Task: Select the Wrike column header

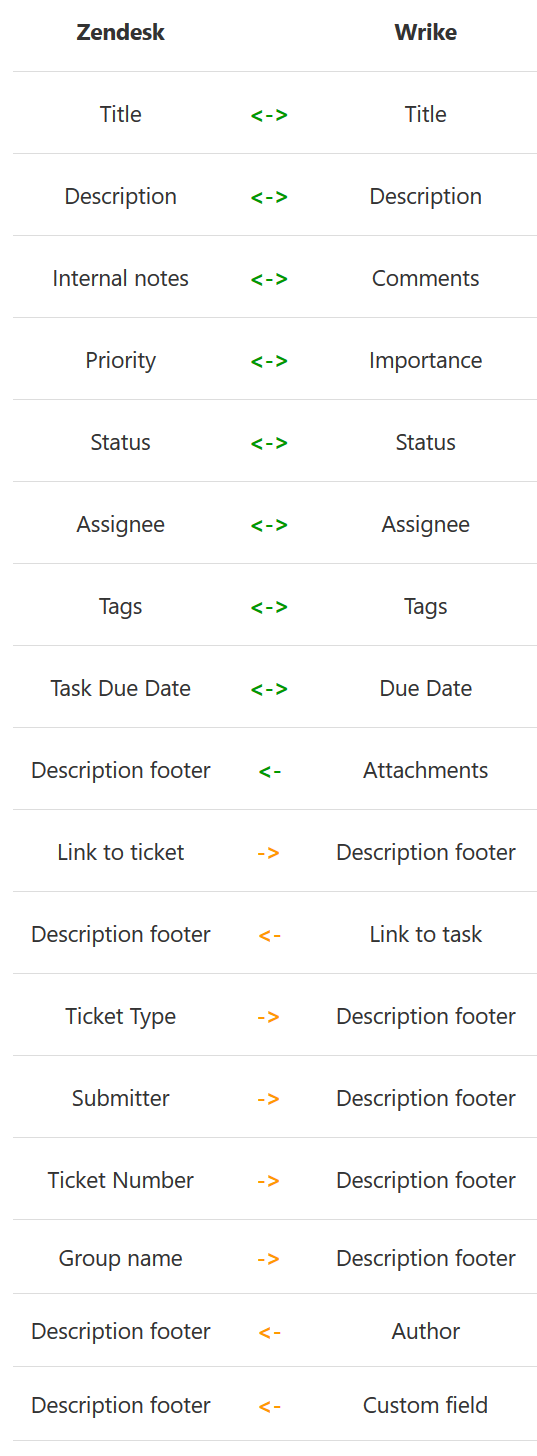Action: click(426, 32)
